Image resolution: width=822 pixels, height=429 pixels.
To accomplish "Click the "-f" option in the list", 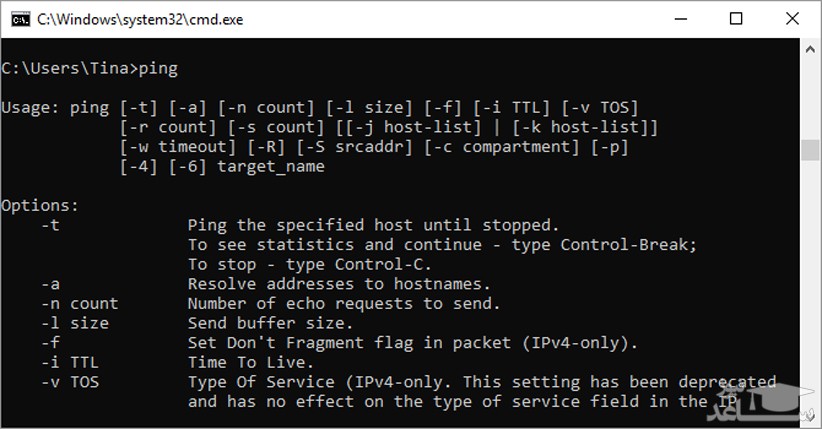I will coord(51,343).
